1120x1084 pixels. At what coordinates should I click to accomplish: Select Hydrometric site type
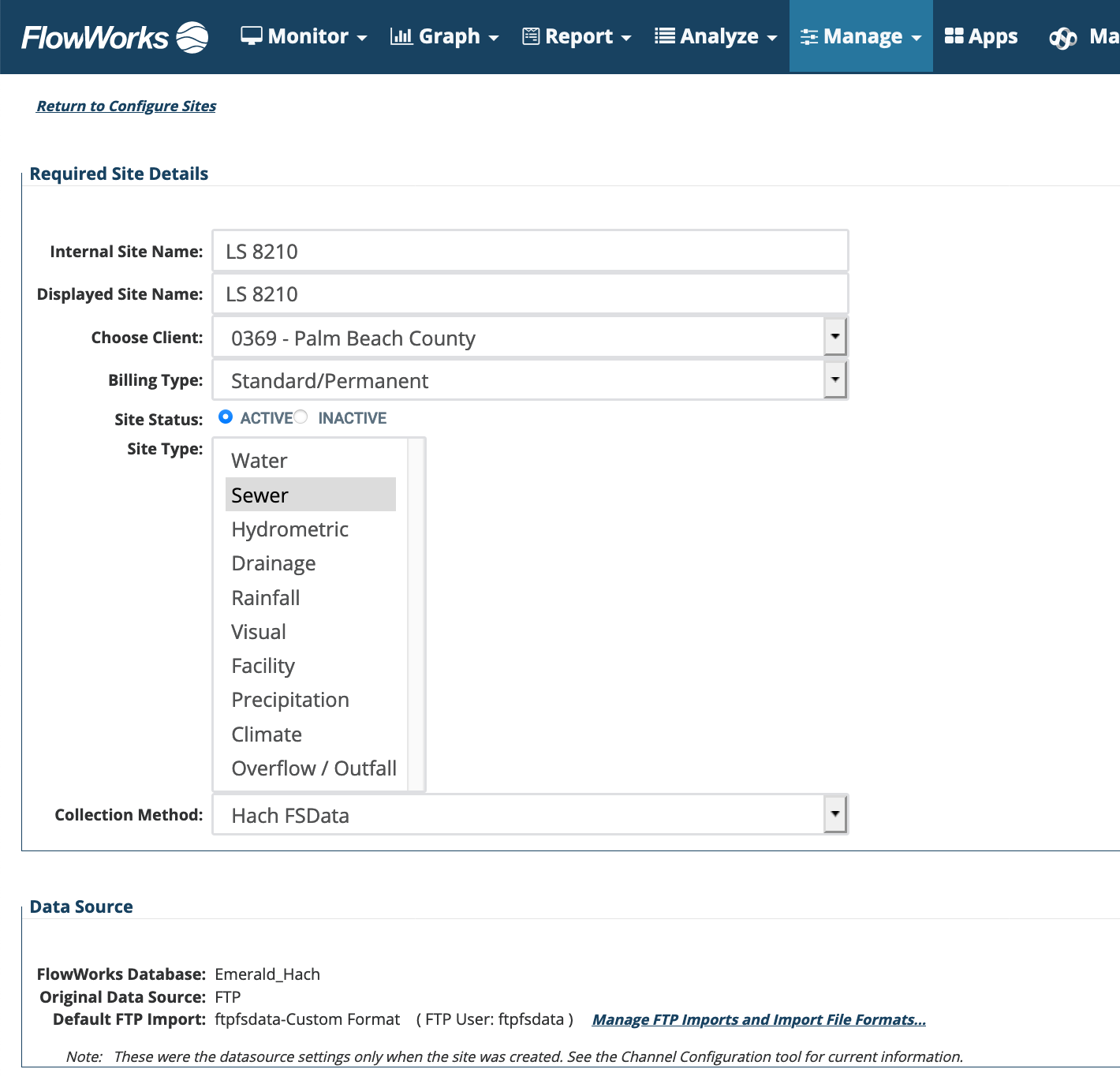coord(311,529)
